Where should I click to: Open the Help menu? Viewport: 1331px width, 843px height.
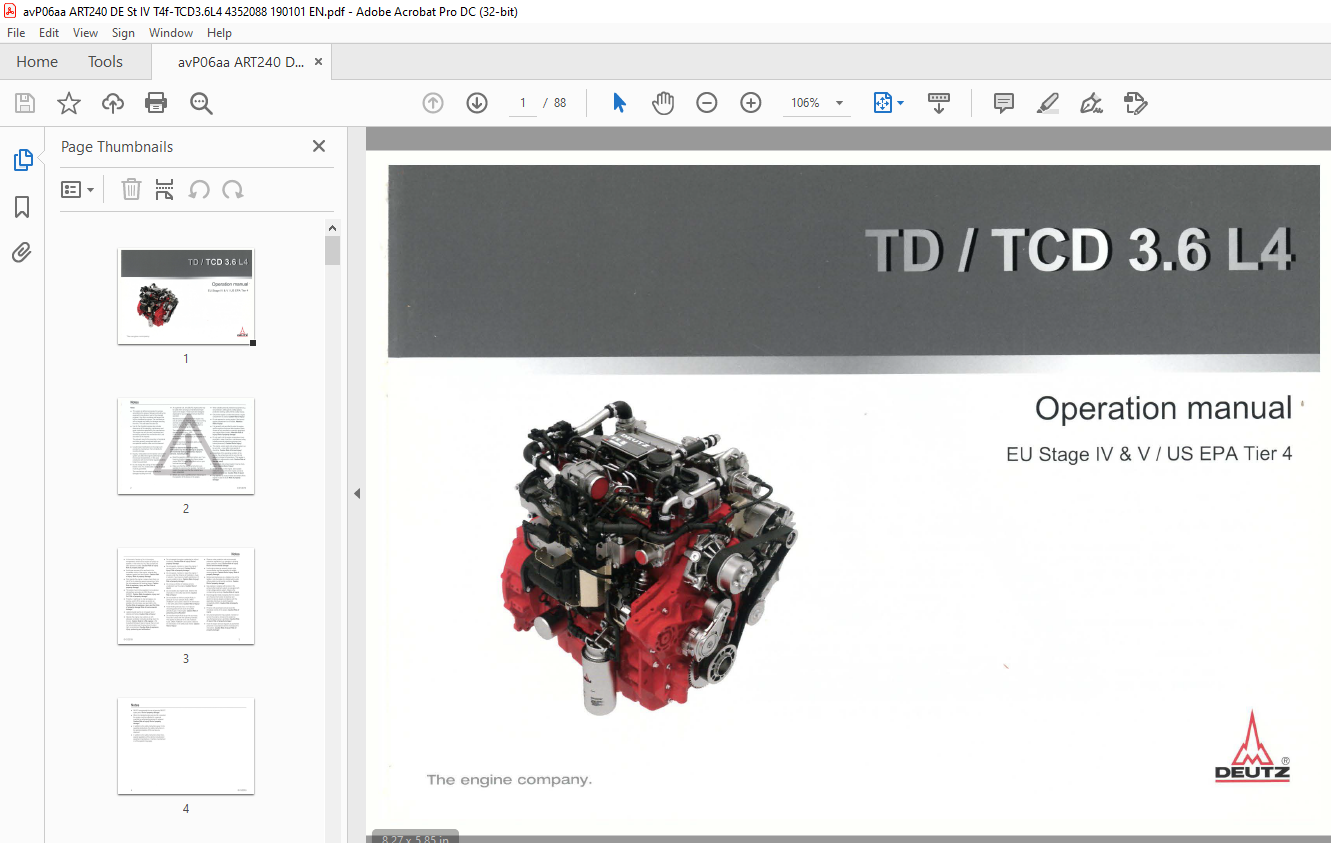tap(219, 33)
